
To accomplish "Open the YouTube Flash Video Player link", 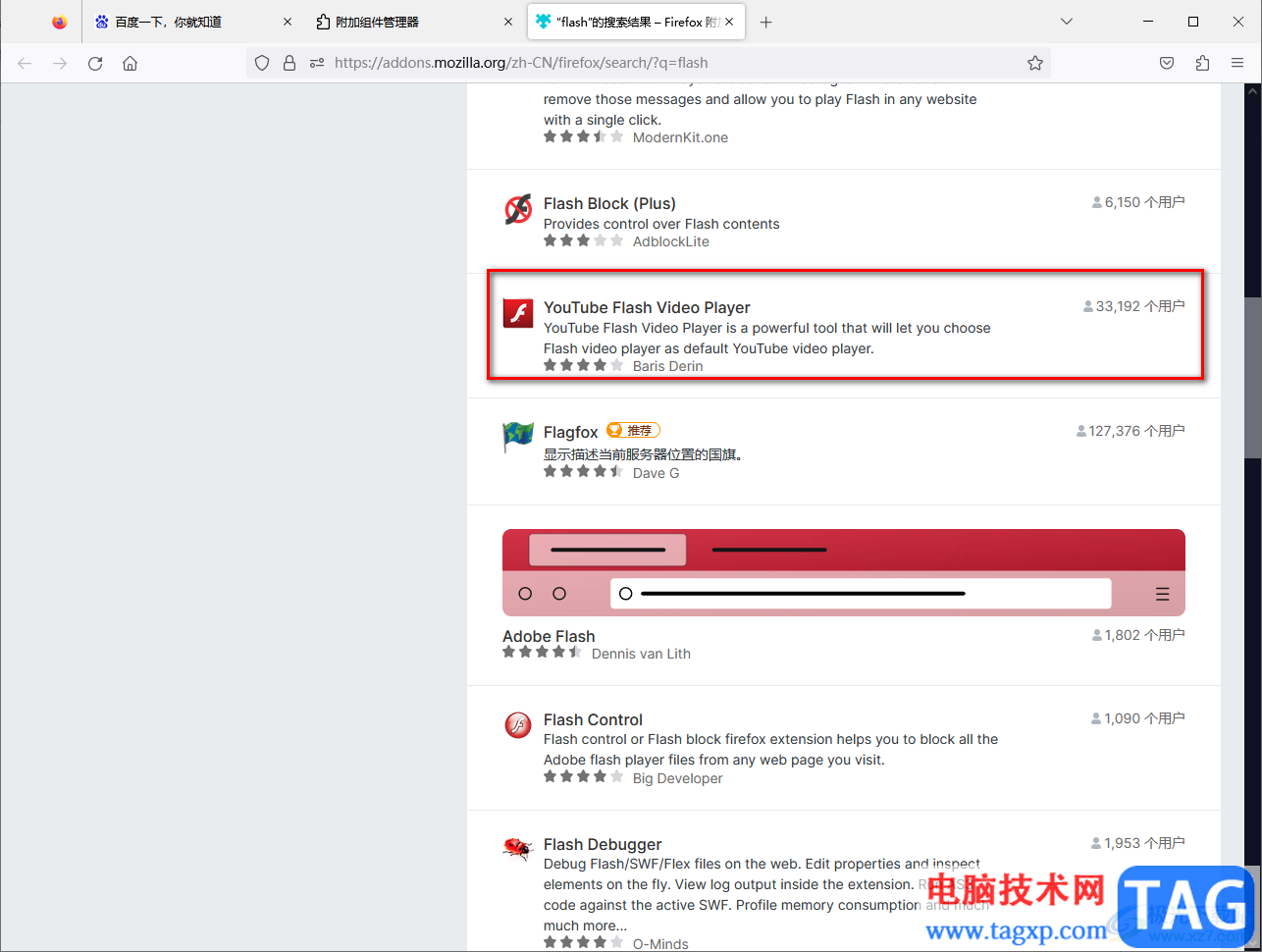I will coord(647,307).
